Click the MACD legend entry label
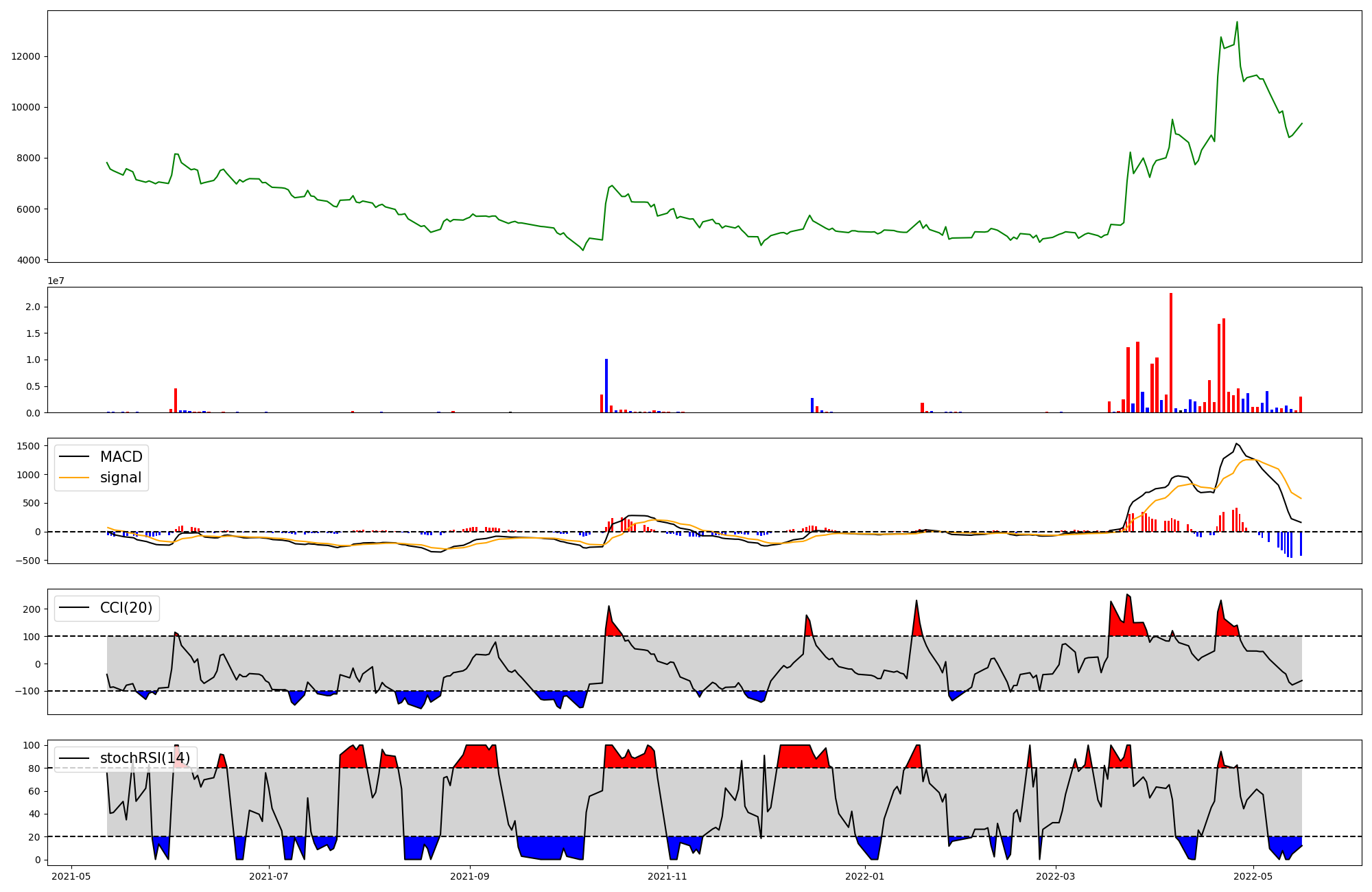 click(x=121, y=457)
